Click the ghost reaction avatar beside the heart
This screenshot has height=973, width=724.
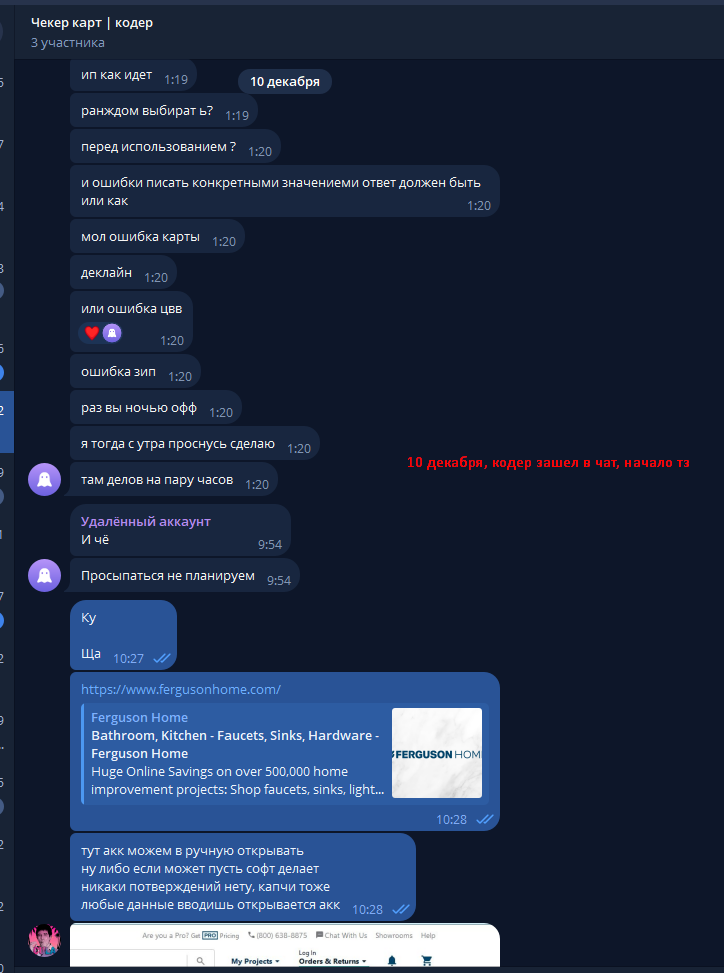click(112, 333)
